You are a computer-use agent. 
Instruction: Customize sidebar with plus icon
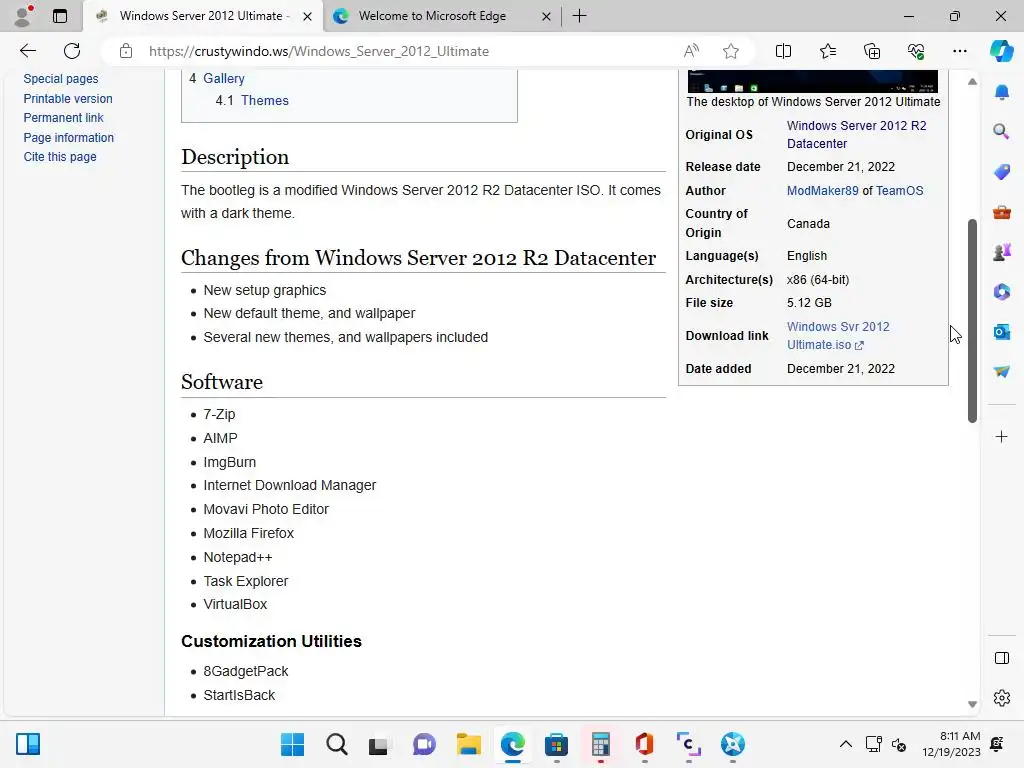[x=1002, y=436]
